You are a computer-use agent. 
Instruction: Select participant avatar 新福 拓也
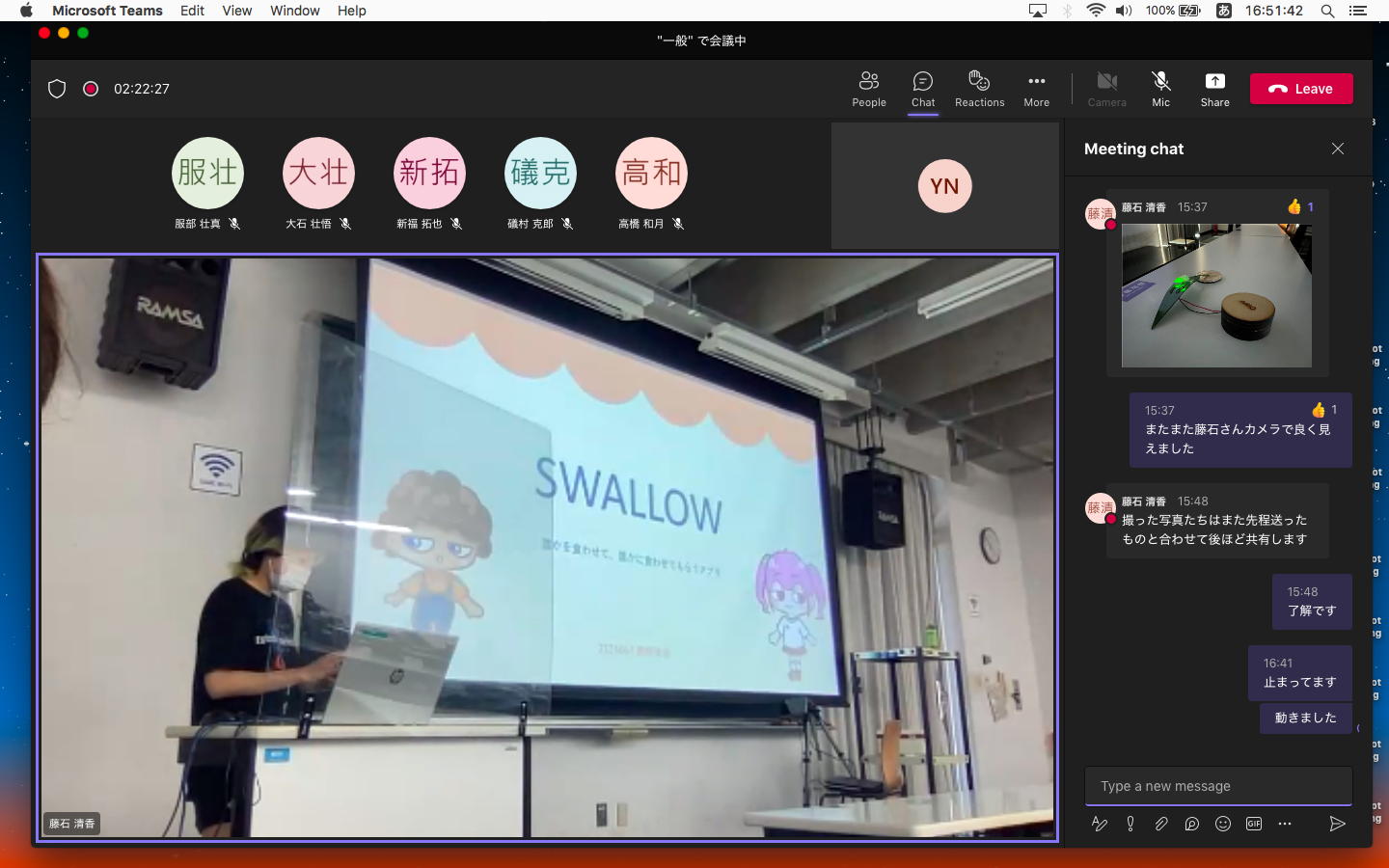429,173
